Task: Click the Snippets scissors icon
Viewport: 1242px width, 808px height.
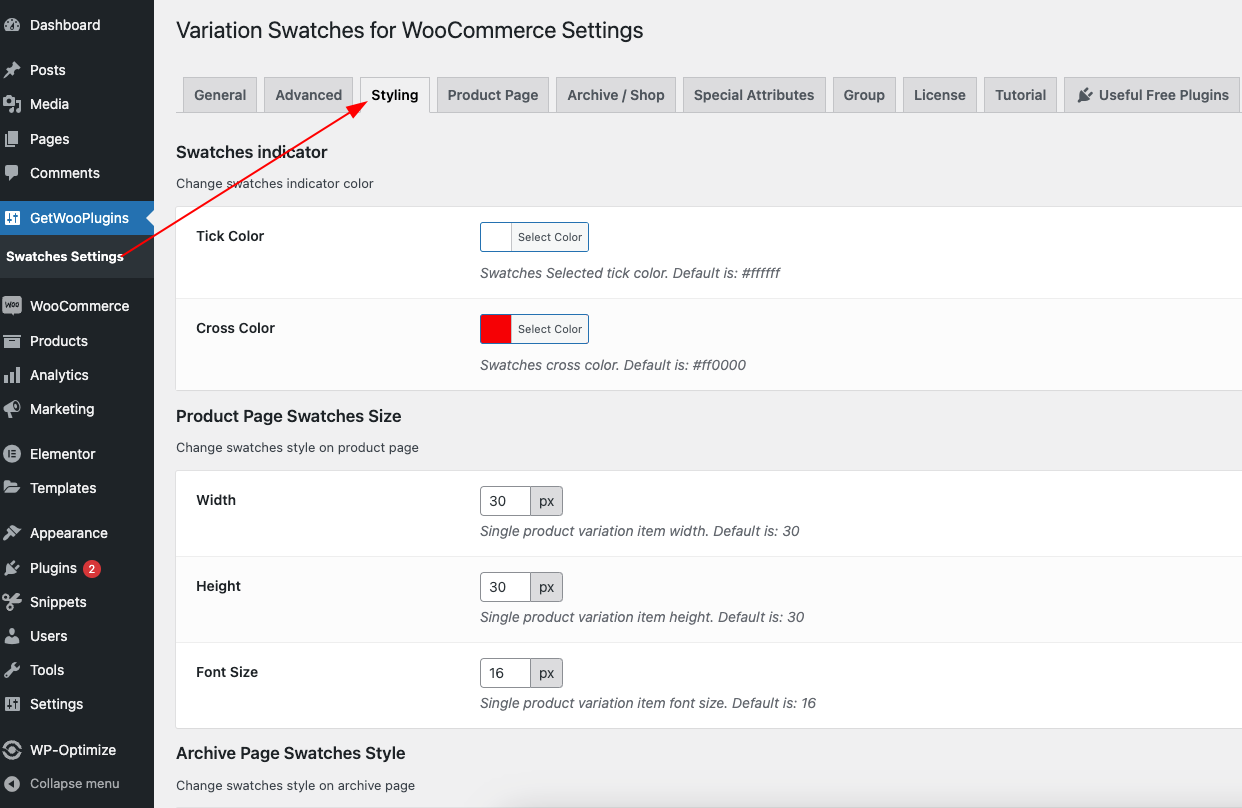Action: click(12, 602)
